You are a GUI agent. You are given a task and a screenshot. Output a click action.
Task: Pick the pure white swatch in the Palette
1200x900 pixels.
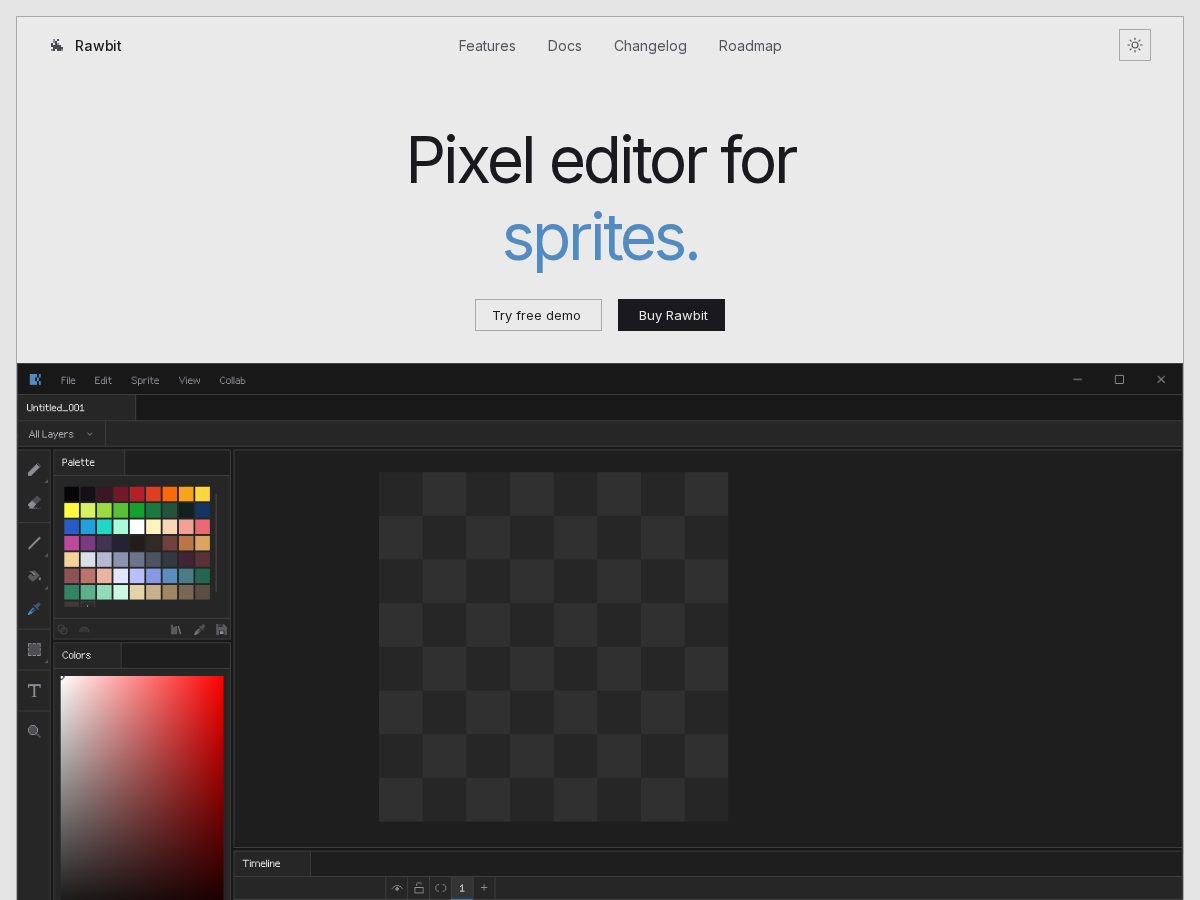tap(137, 527)
